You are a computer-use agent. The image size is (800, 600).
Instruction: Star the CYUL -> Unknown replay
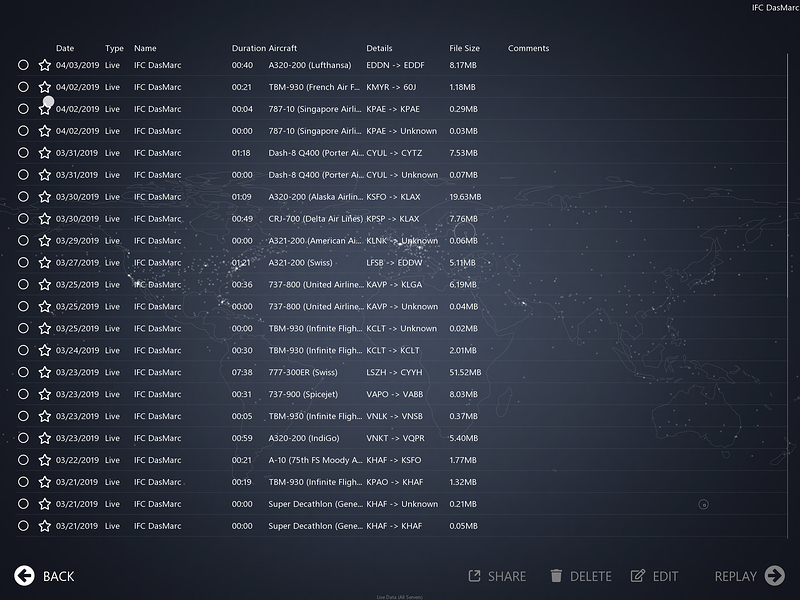pos(45,175)
